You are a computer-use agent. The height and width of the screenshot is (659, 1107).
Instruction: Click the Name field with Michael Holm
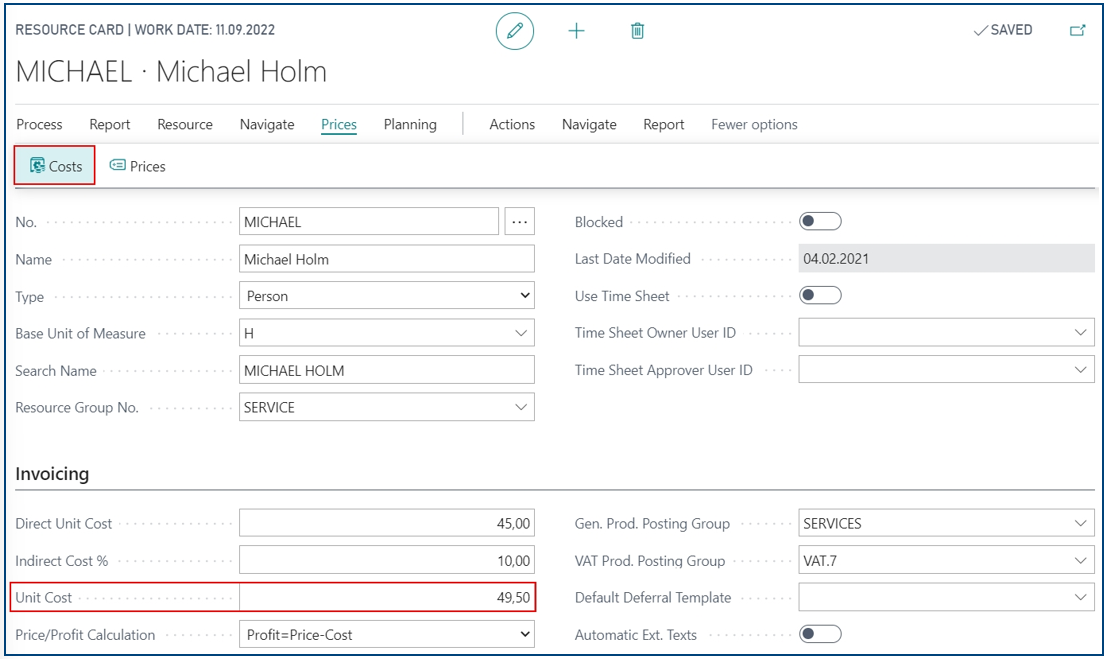(387, 259)
